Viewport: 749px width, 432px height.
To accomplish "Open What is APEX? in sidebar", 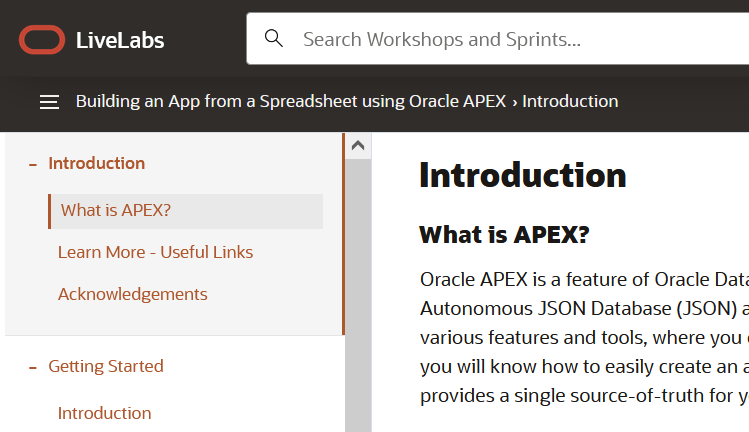I will click(116, 210).
